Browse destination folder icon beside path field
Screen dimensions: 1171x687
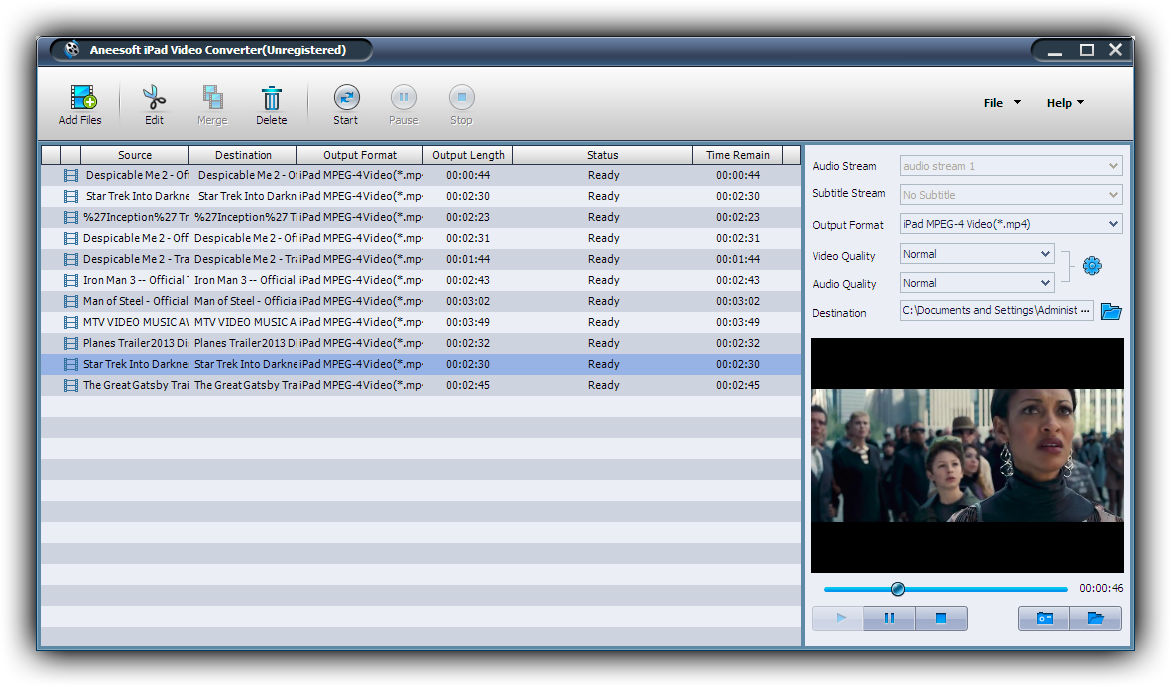click(1110, 312)
